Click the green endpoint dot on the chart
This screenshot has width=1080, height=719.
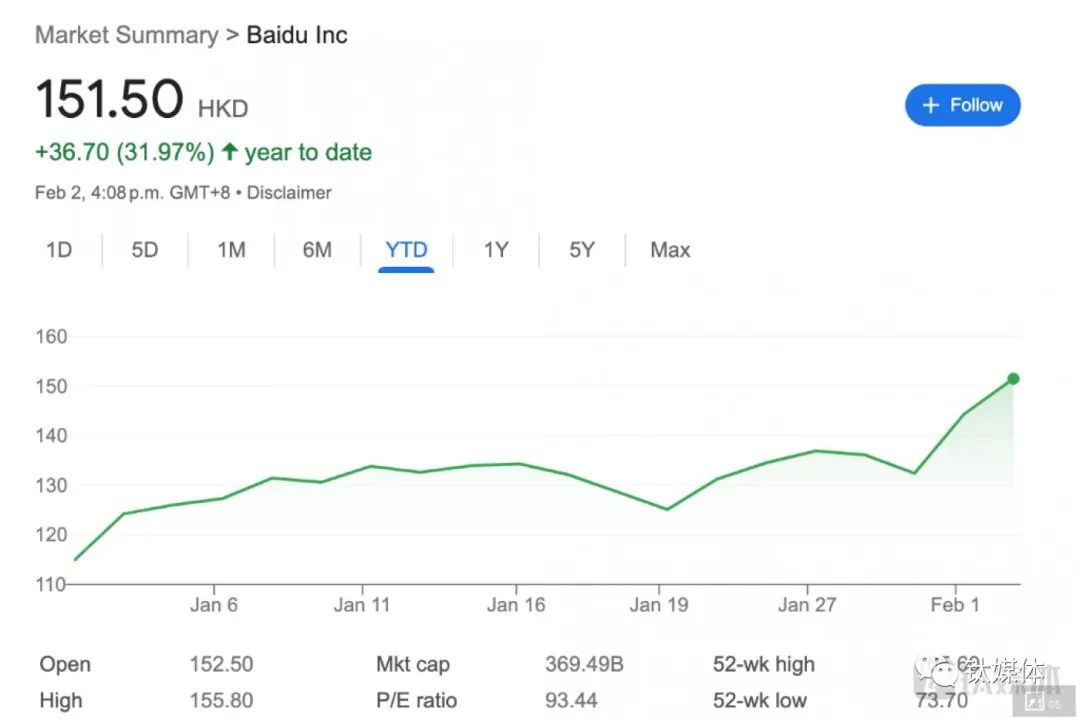tap(1013, 379)
